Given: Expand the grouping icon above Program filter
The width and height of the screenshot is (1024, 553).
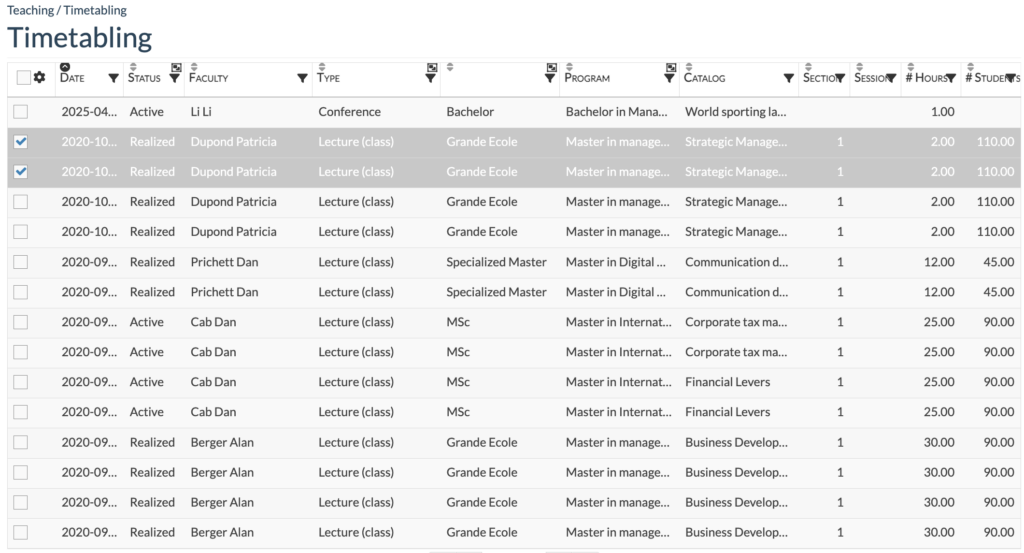Looking at the screenshot, I should point(671,67).
